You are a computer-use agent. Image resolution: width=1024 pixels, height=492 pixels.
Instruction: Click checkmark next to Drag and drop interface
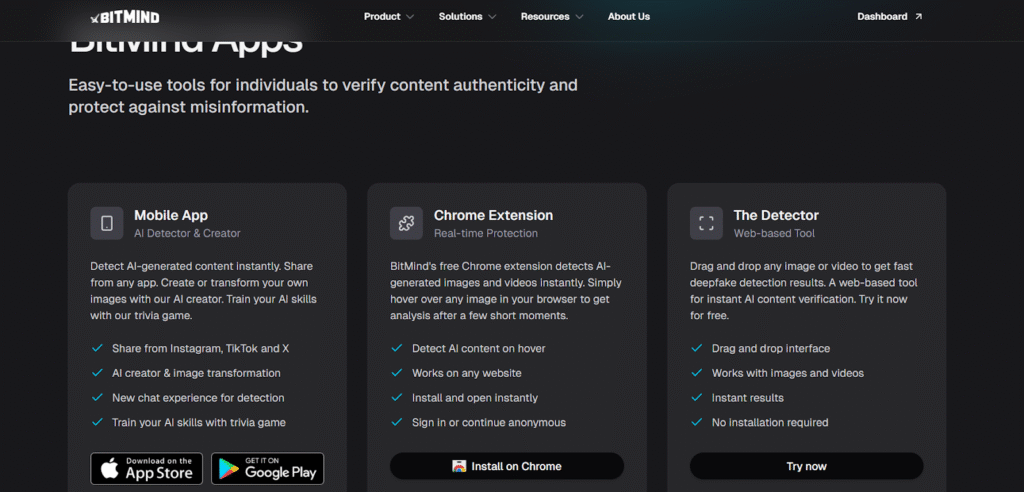(697, 348)
